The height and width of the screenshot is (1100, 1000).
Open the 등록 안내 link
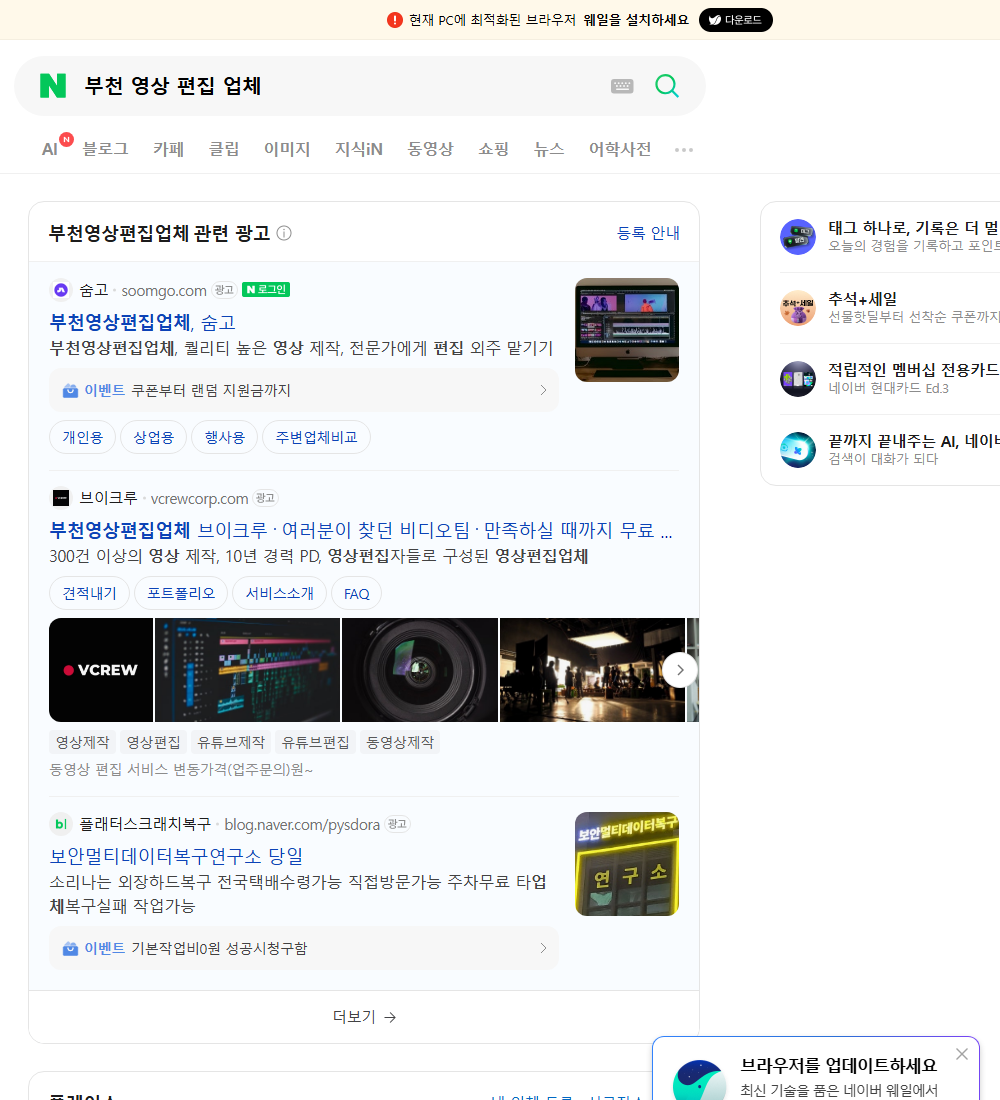pos(648,233)
